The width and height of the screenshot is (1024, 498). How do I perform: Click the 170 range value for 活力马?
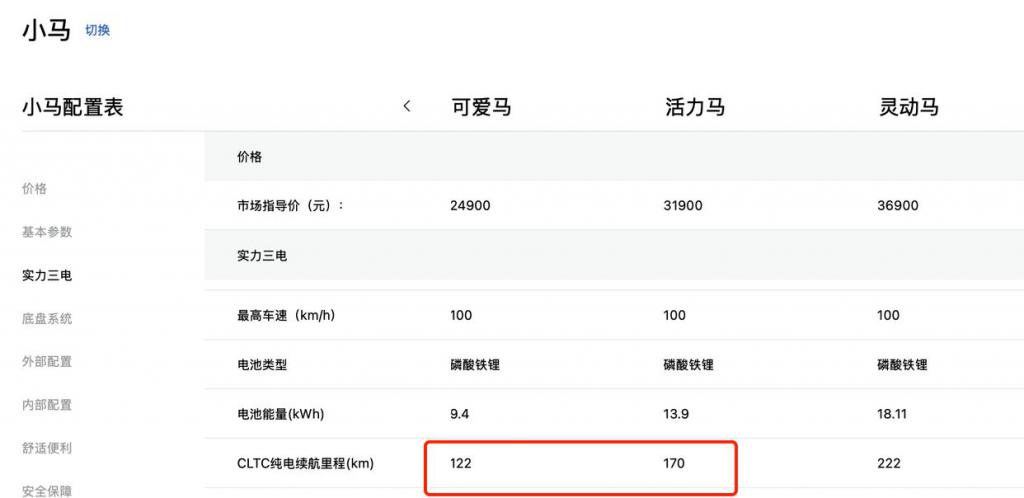(674, 463)
